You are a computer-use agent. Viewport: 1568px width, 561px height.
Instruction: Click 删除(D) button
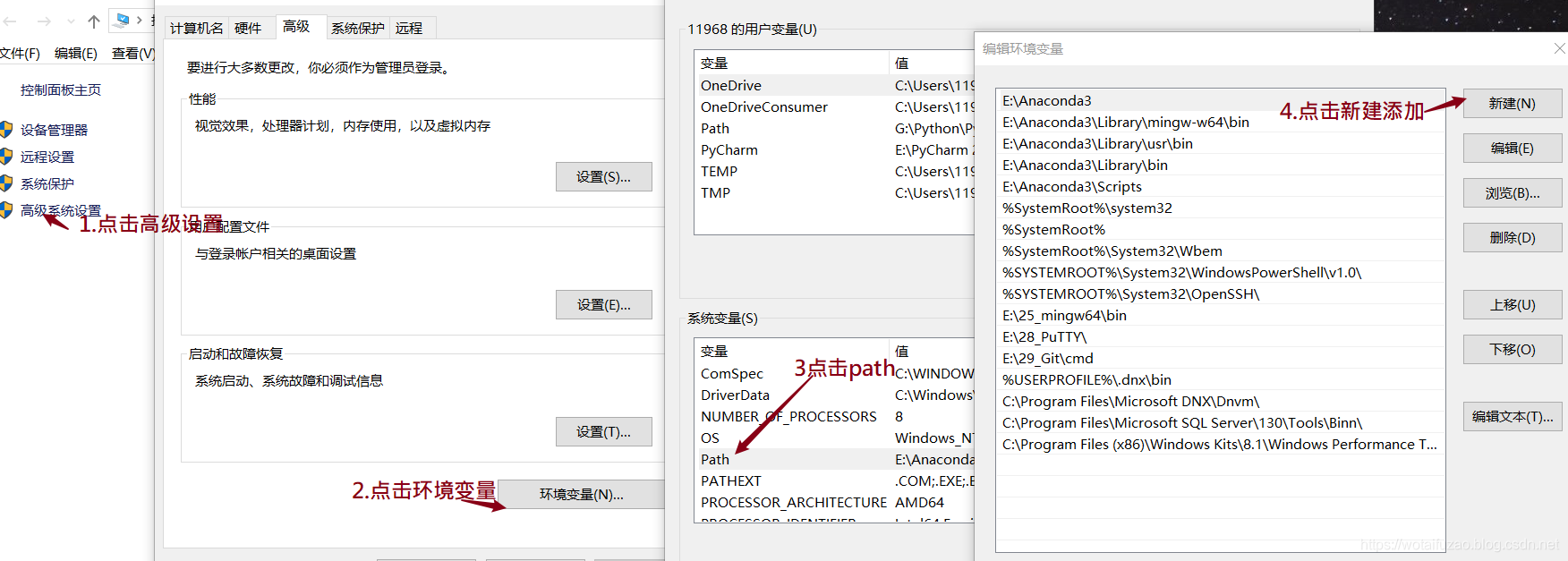pos(1513,238)
